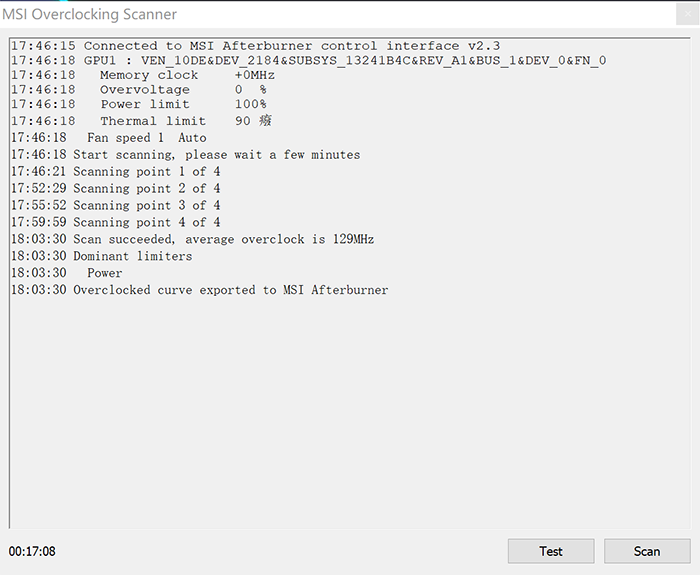This screenshot has width=700, height=575.
Task: Click the 'Dominant limiters' log line
Action: click(x=101, y=256)
